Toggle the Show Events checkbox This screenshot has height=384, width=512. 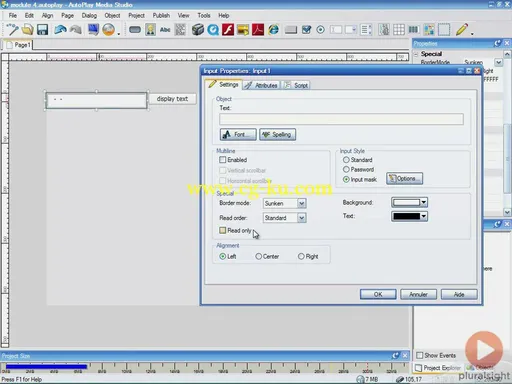420,355
